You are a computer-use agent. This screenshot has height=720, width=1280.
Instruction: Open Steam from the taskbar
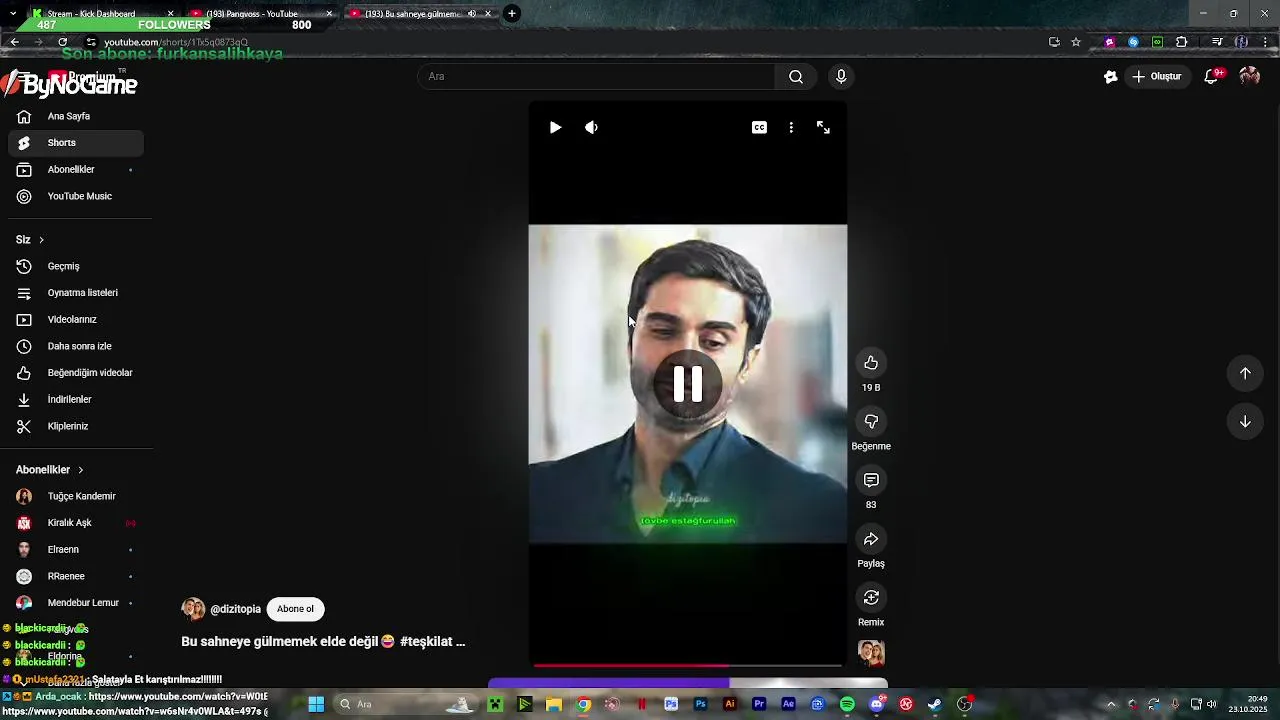[935, 704]
